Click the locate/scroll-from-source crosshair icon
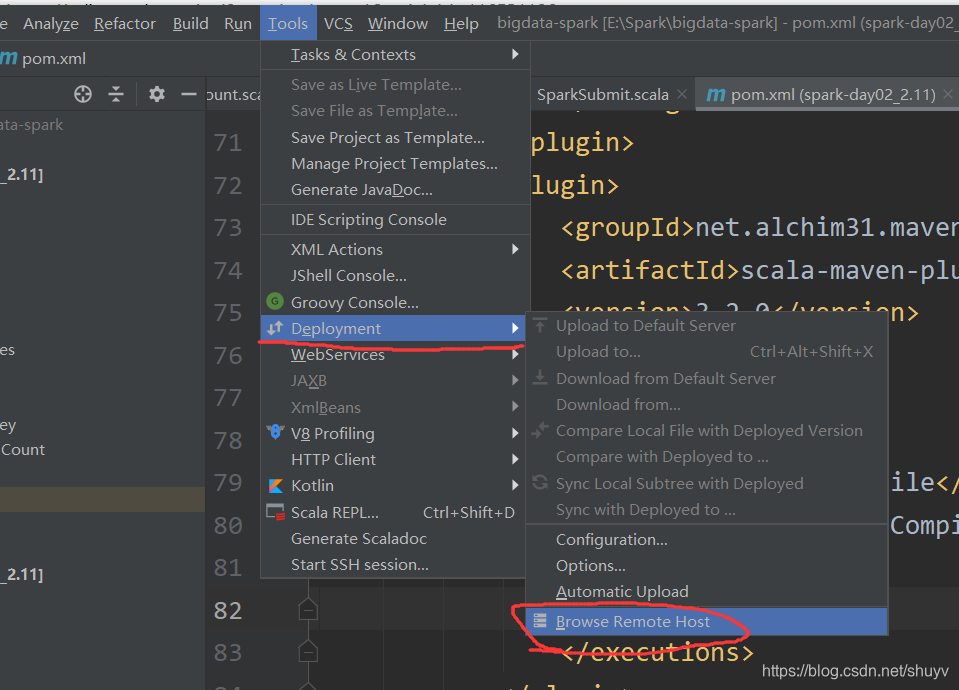959x690 pixels. 83,94
